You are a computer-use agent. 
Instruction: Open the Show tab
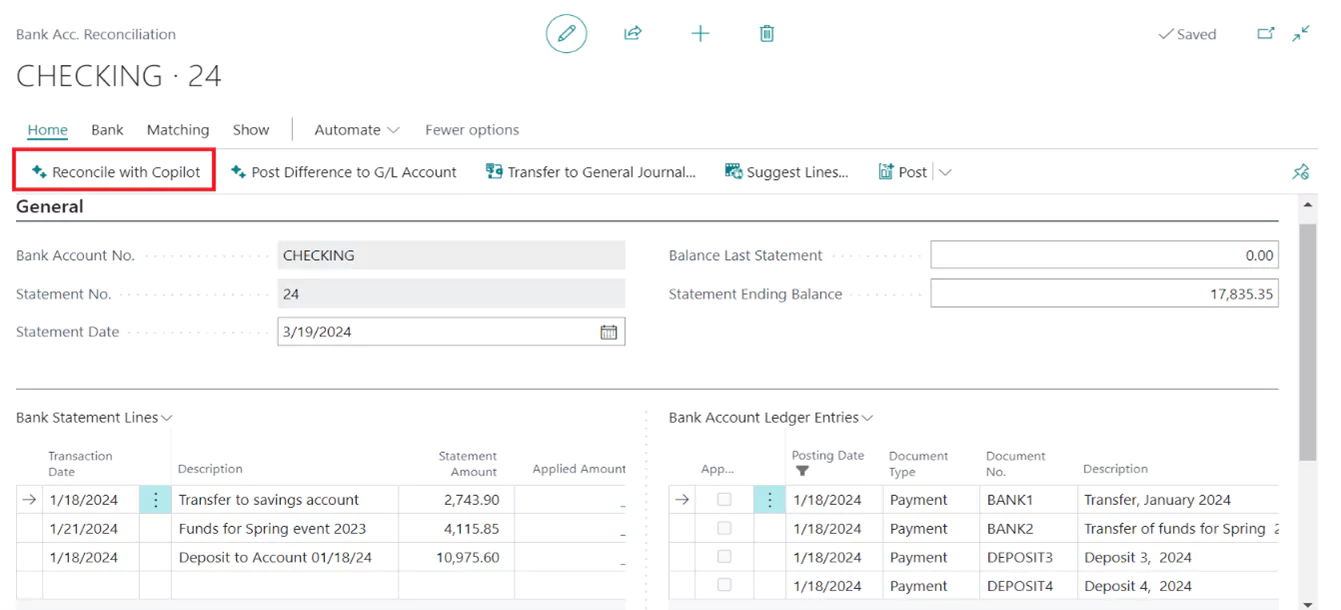point(251,130)
